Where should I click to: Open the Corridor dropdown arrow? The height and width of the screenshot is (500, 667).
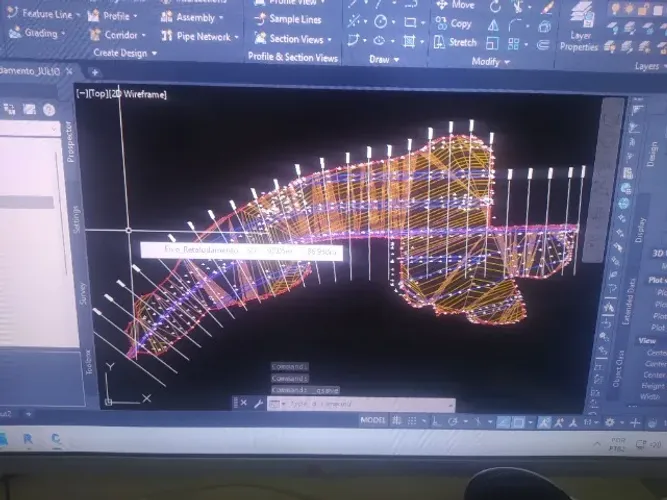tap(143, 35)
